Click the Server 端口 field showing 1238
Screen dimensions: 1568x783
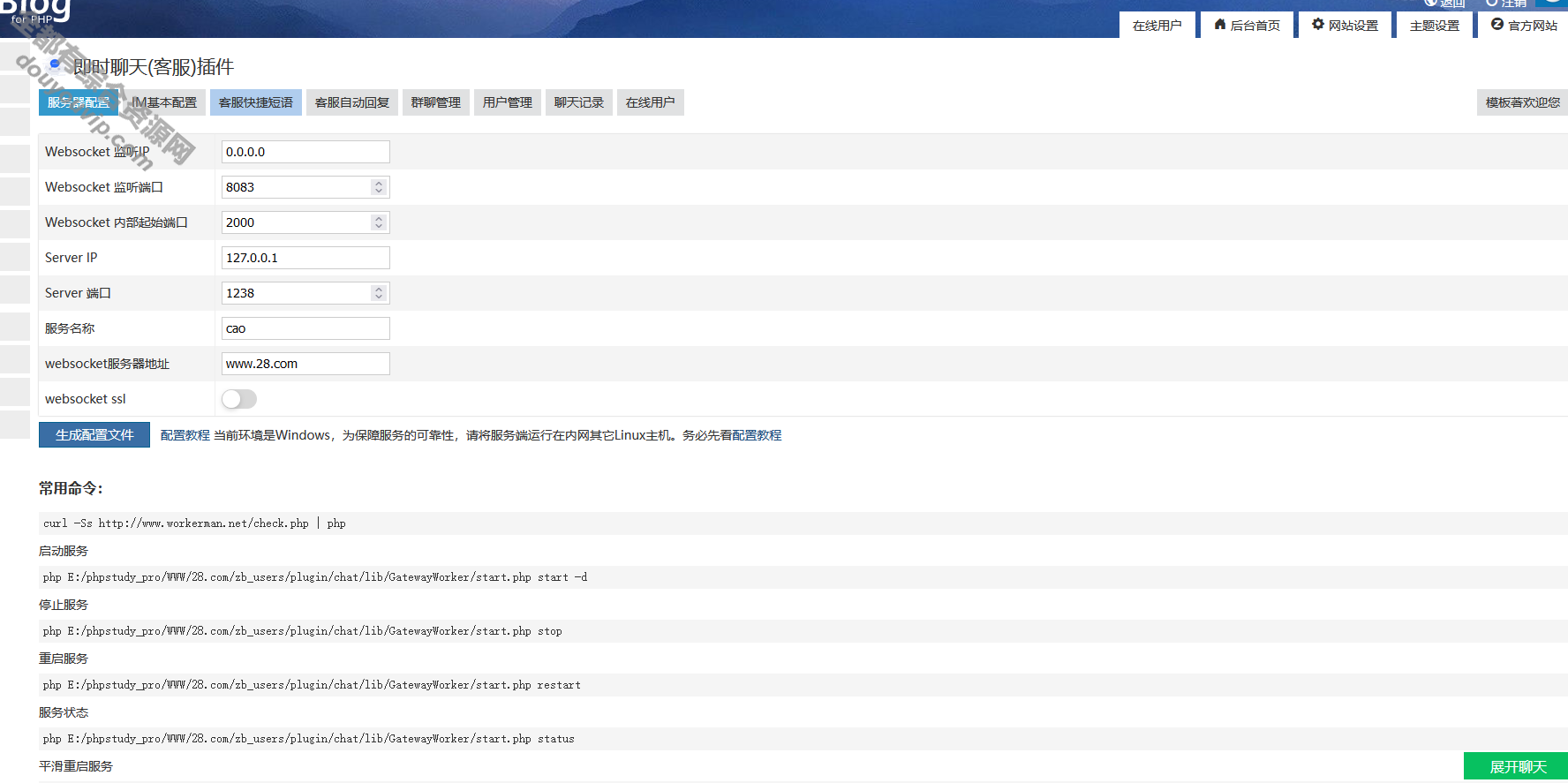point(305,293)
